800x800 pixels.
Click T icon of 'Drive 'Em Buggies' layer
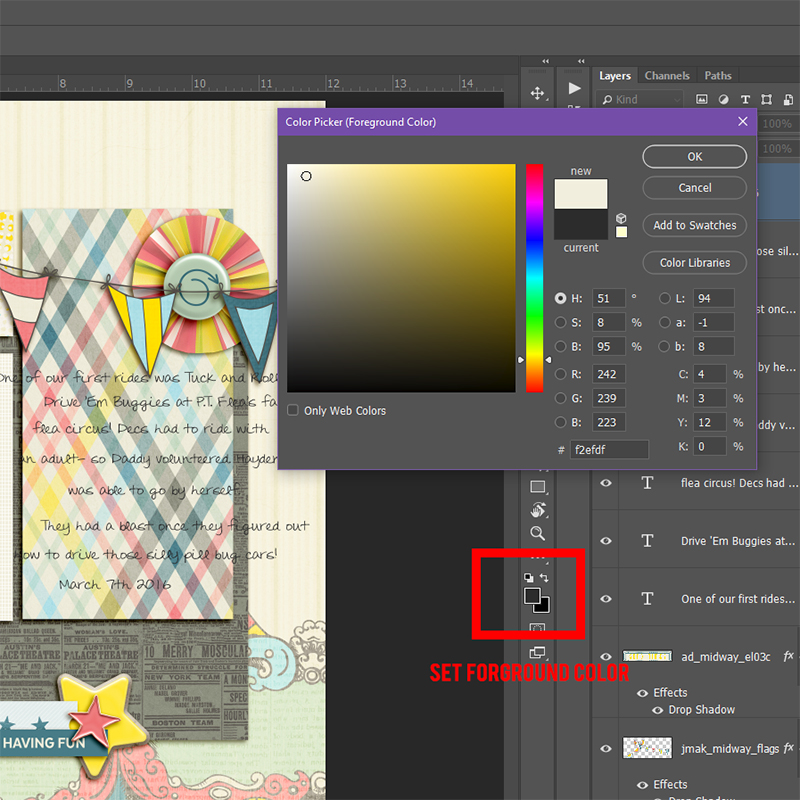click(647, 541)
